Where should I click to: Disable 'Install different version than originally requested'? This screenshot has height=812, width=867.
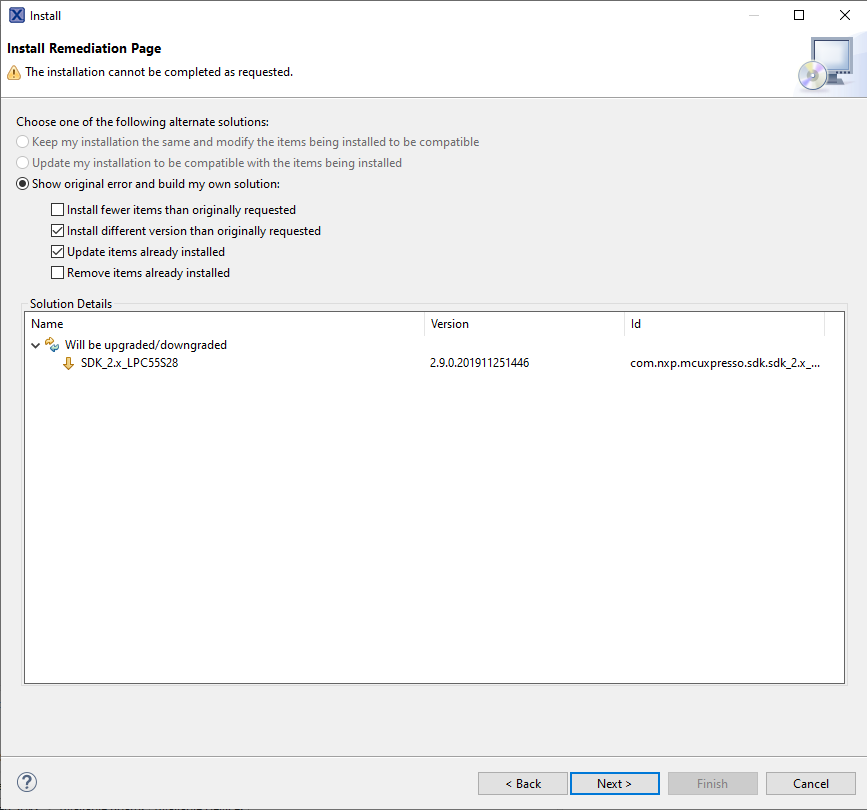(x=57, y=231)
